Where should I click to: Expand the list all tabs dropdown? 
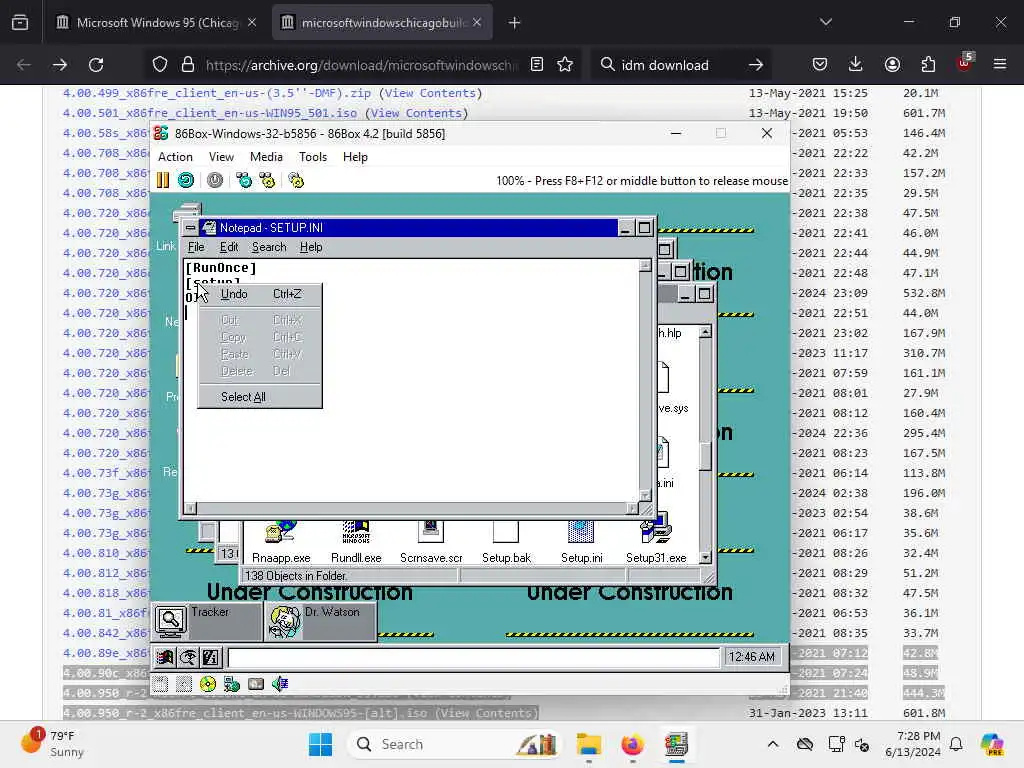click(x=826, y=22)
